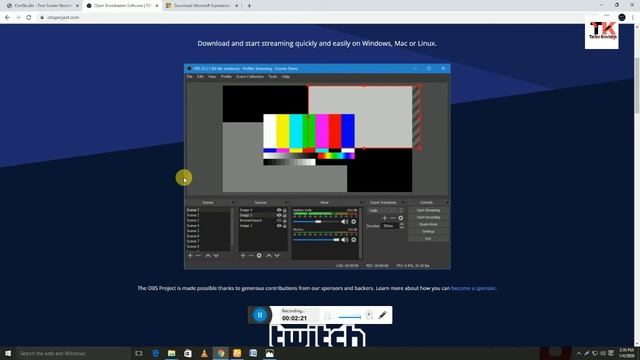Open source properties gear in Sources

click(x=259, y=256)
